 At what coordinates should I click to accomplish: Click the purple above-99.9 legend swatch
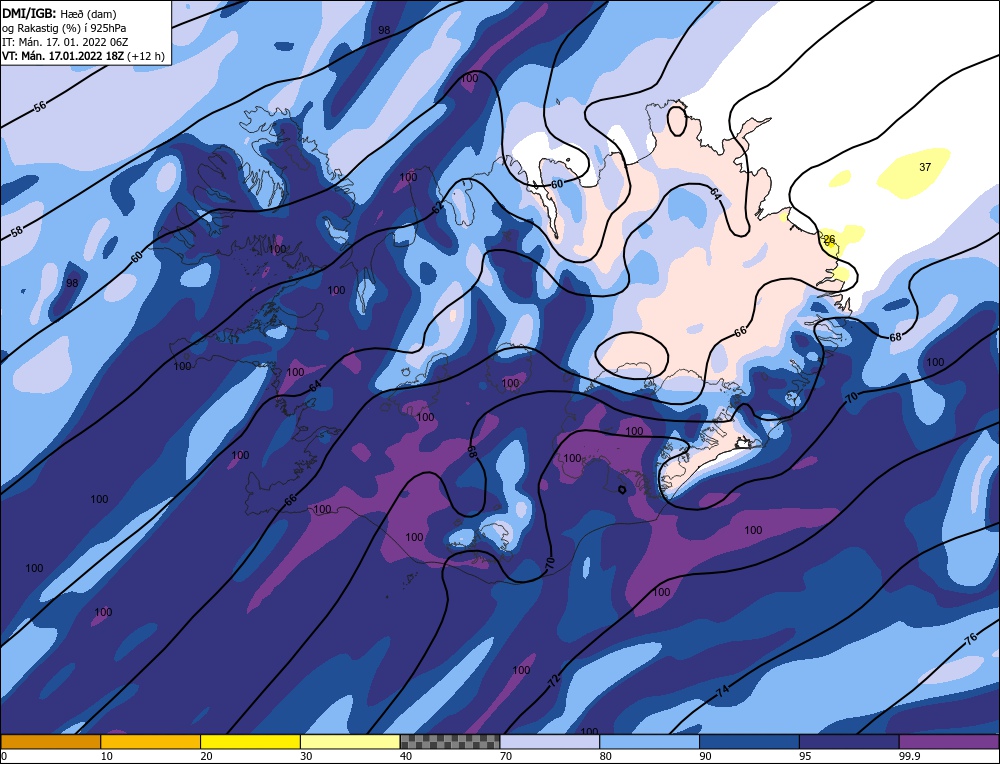point(949,741)
